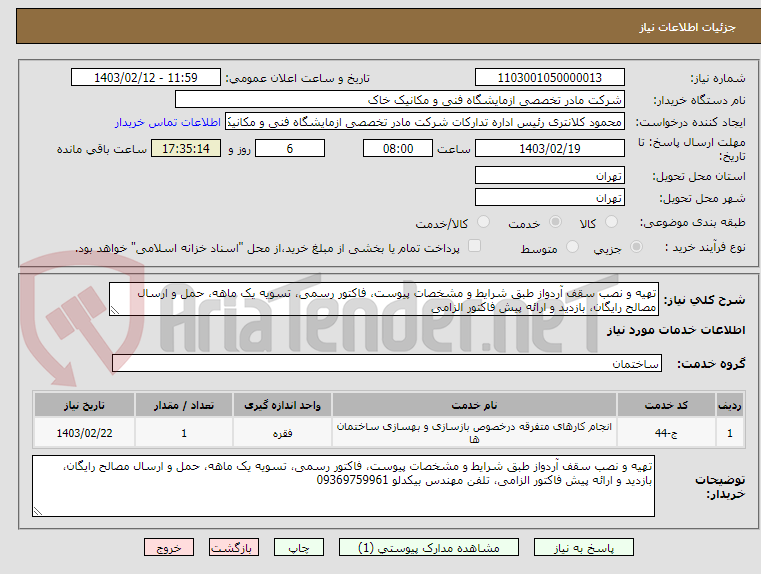This screenshot has height=574, width=761.
Task: Click the تاریخ نیاز column header
Action: pyautogui.click(x=84, y=405)
